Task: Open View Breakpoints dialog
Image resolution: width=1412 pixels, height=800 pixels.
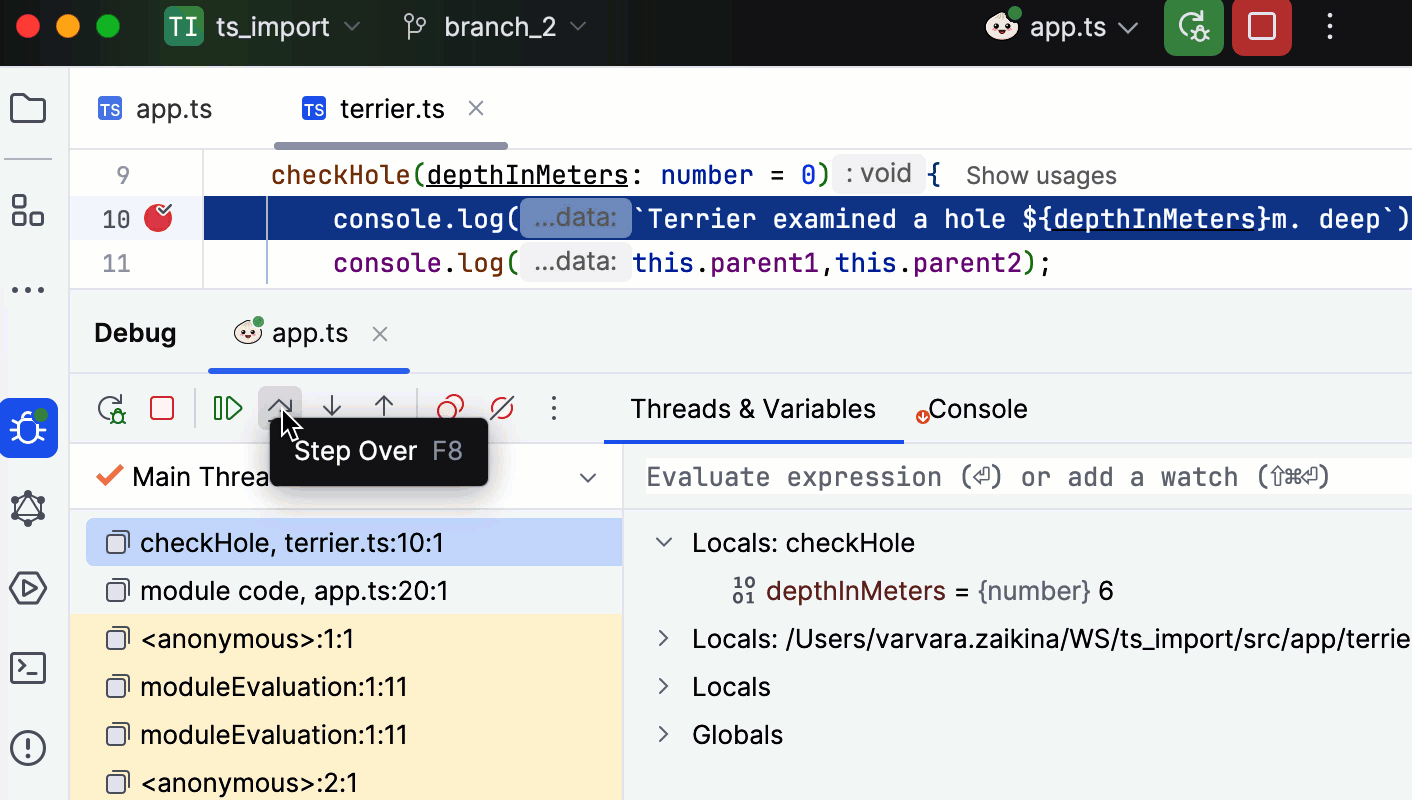Action: (450, 408)
